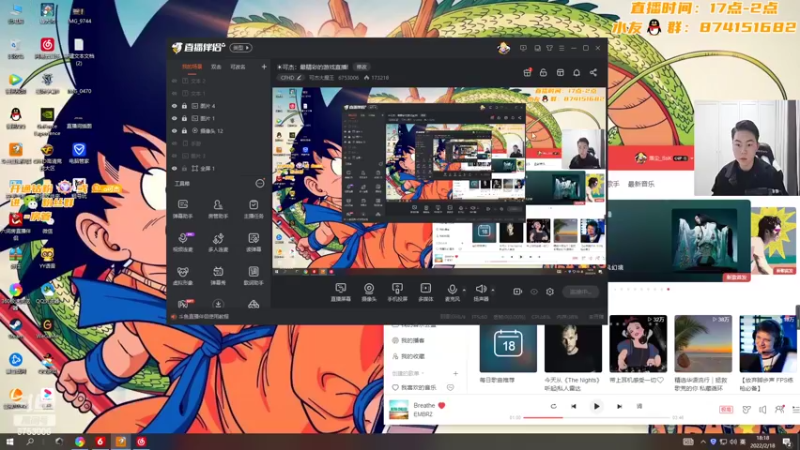This screenshot has height=450, width=800.
Task: Click the start live button
Action: 581,292
